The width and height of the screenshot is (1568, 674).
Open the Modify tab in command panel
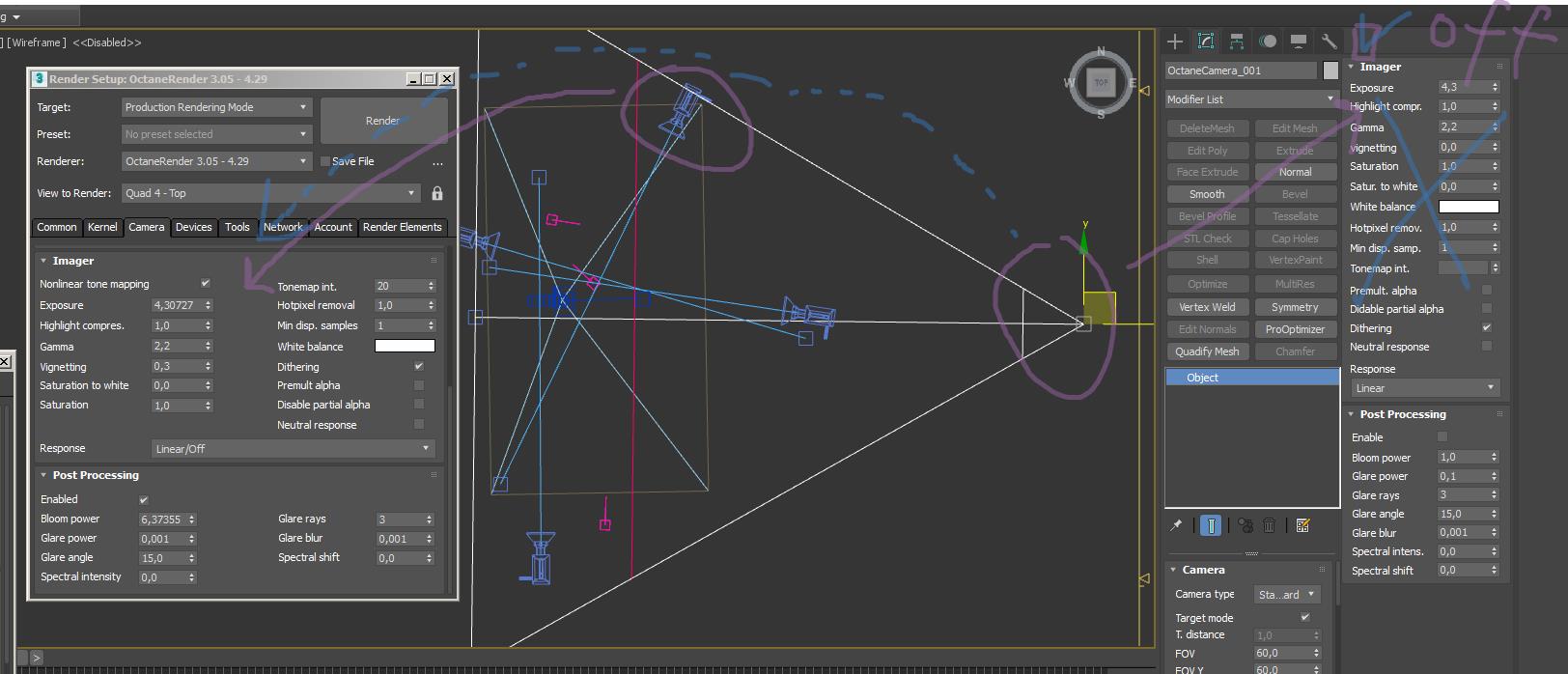pyautogui.click(x=1206, y=41)
